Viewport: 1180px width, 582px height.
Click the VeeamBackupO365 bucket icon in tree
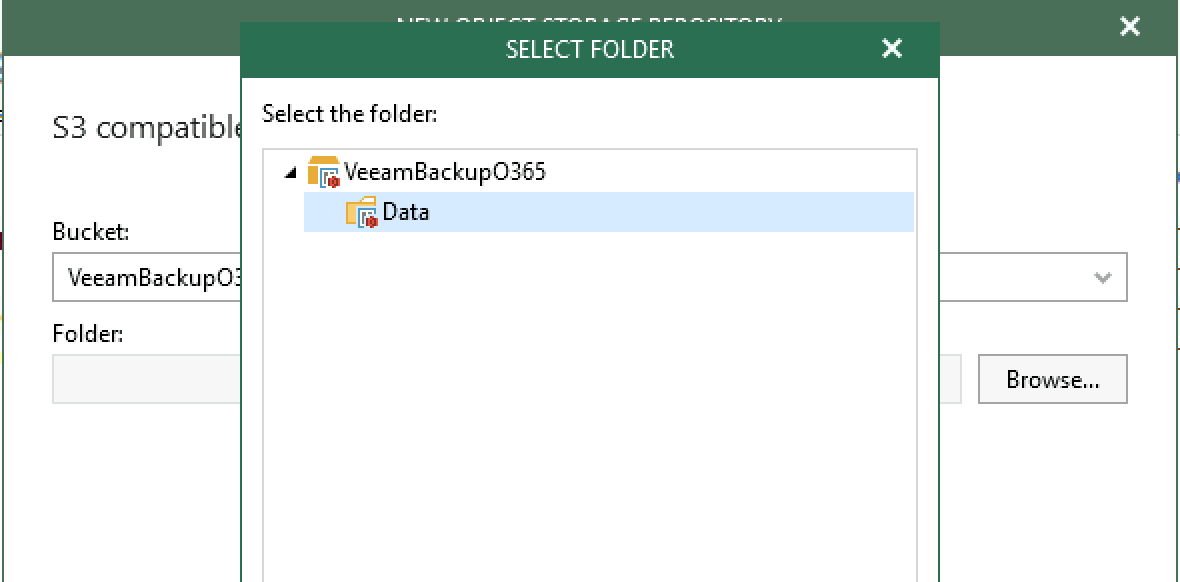pyautogui.click(x=324, y=172)
